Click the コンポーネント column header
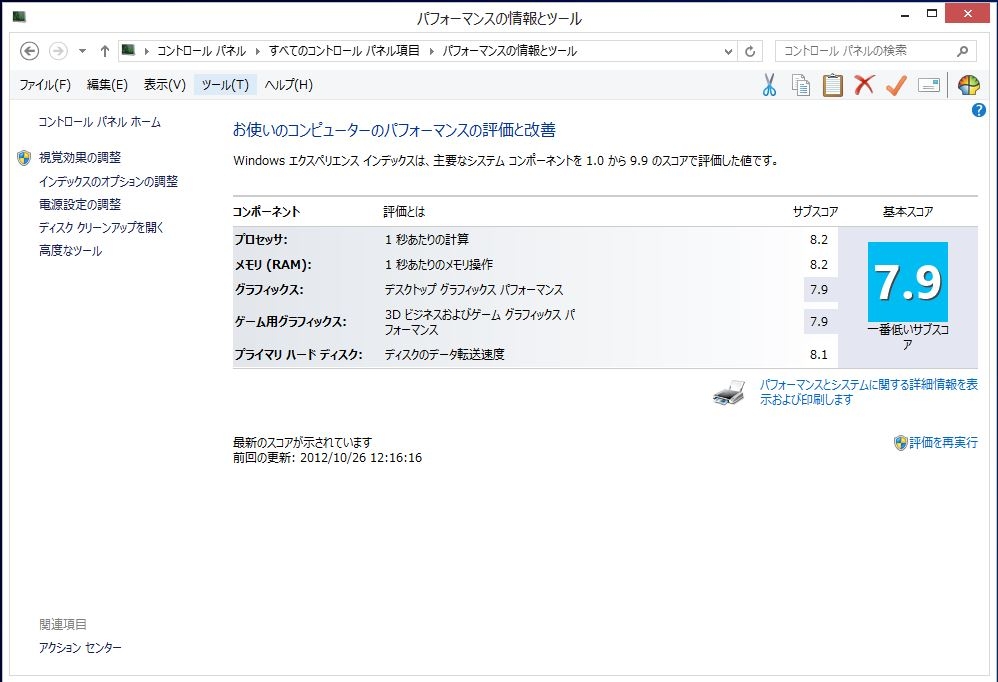Viewport: 998px width, 682px height. pyautogui.click(x=266, y=212)
